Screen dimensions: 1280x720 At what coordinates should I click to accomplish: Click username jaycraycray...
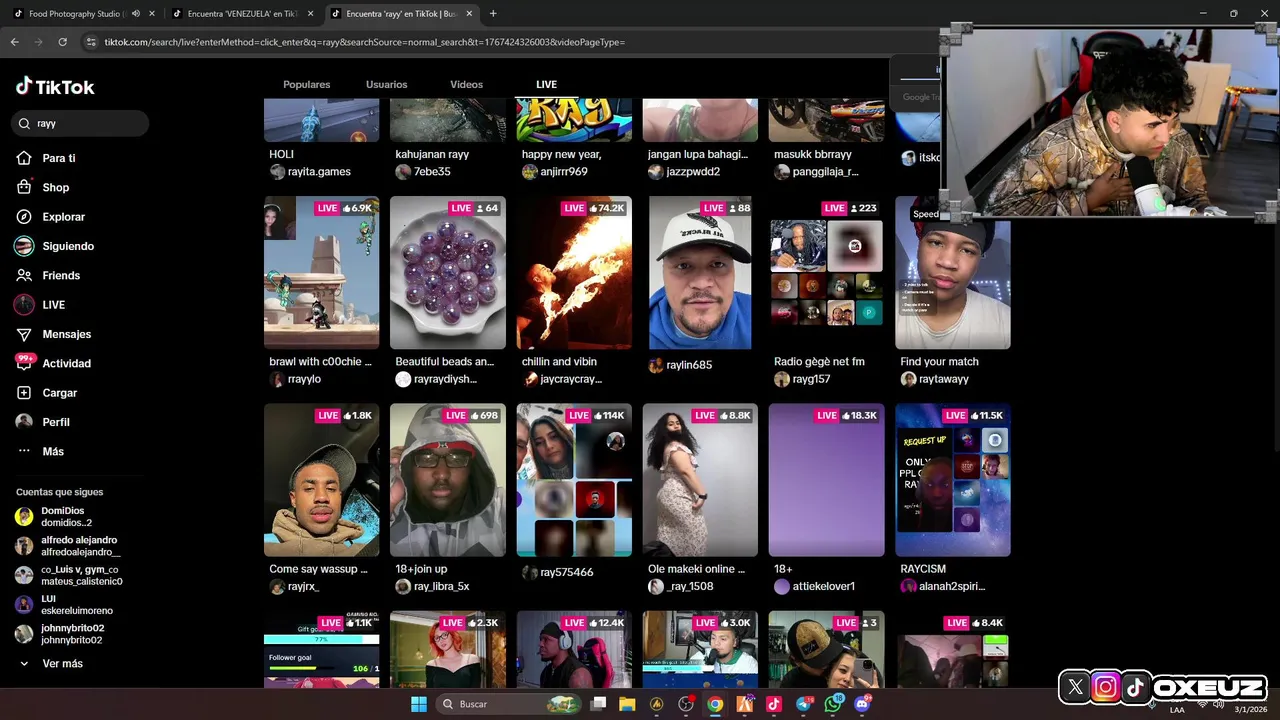point(570,379)
